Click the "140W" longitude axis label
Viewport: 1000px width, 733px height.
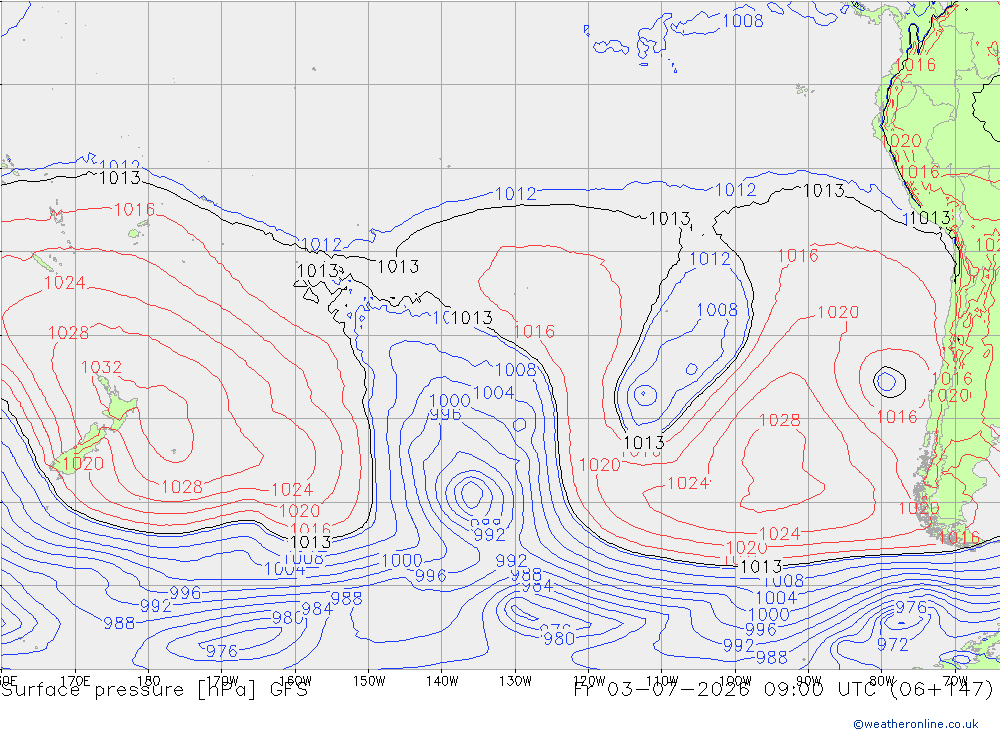point(442,681)
